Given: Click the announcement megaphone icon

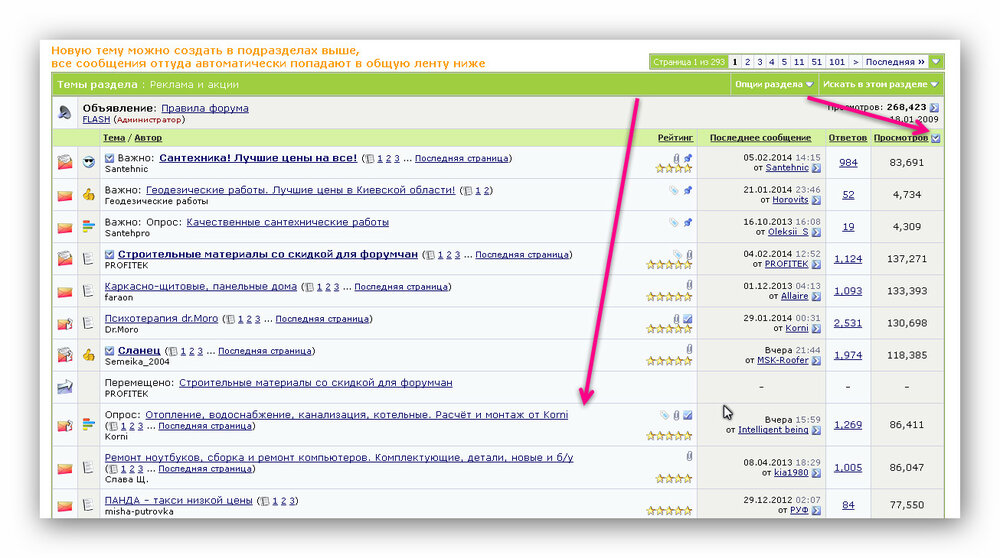Looking at the screenshot, I should [64, 113].
